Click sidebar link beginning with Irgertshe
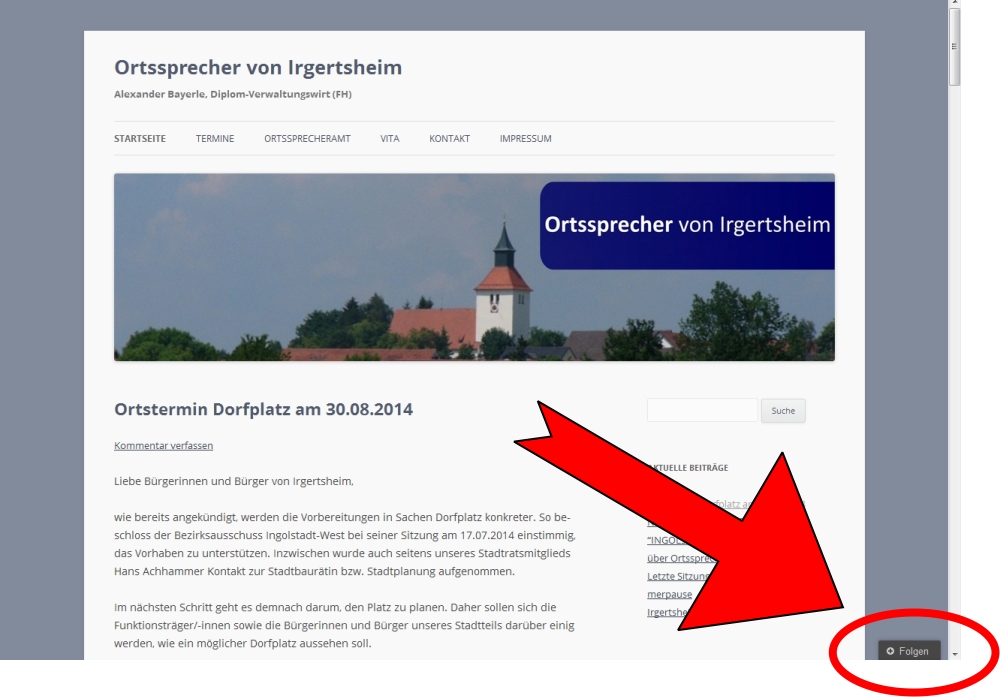The height and width of the screenshot is (697, 1000). coord(668,612)
